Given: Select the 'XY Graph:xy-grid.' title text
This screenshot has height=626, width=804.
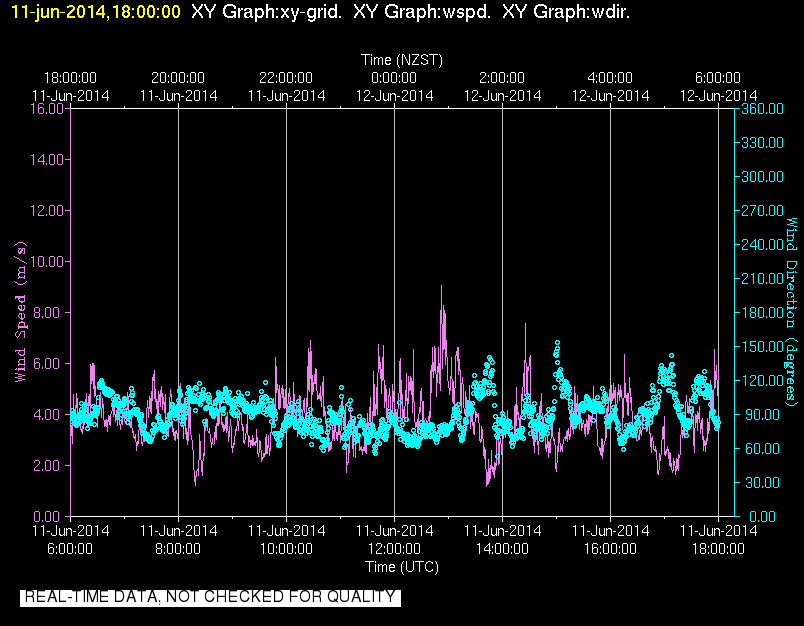Looking at the screenshot, I should (x=267, y=12).
